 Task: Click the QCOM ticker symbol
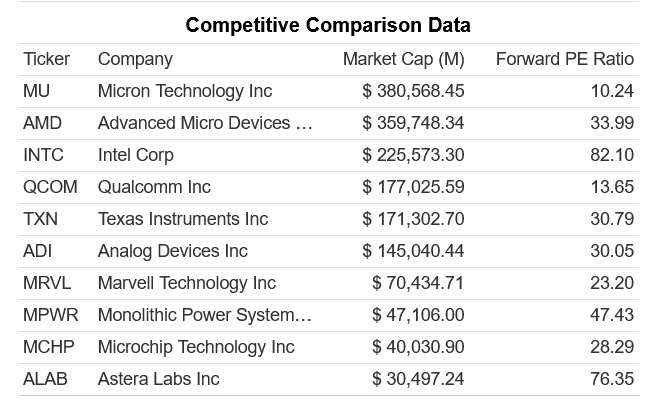click(x=50, y=187)
